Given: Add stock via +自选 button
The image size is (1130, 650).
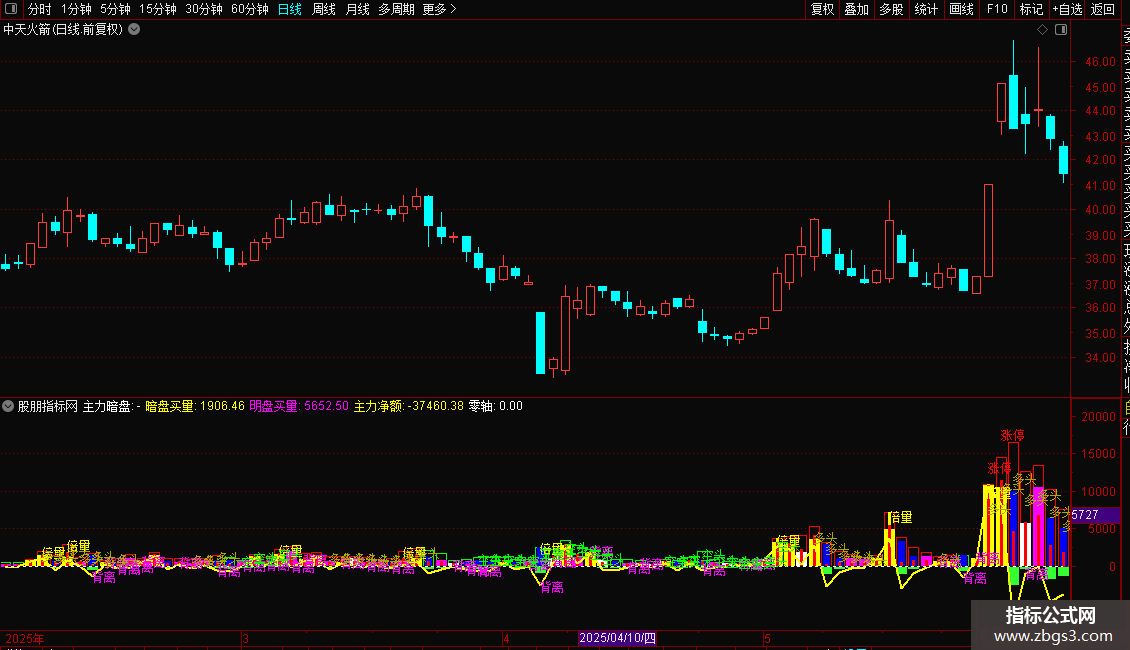Looking at the screenshot, I should coord(1067,9).
